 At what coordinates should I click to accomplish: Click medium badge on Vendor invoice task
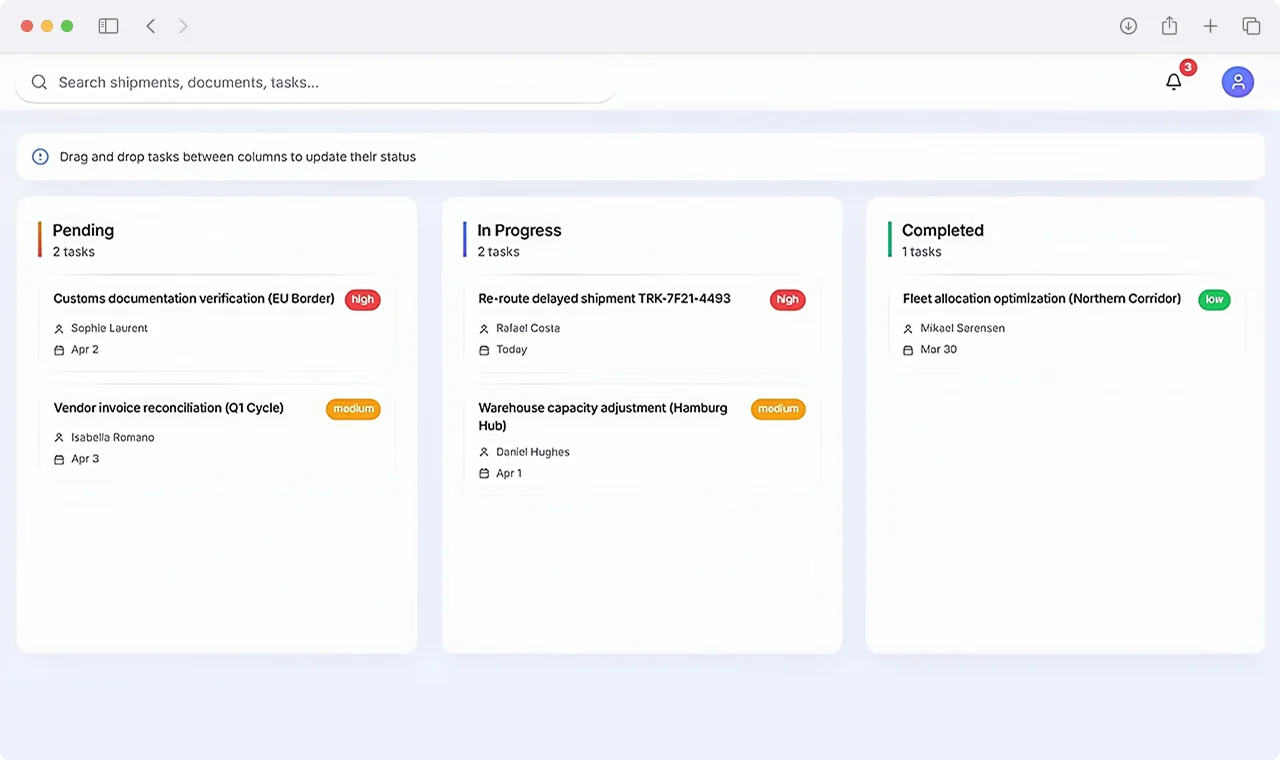click(x=353, y=409)
